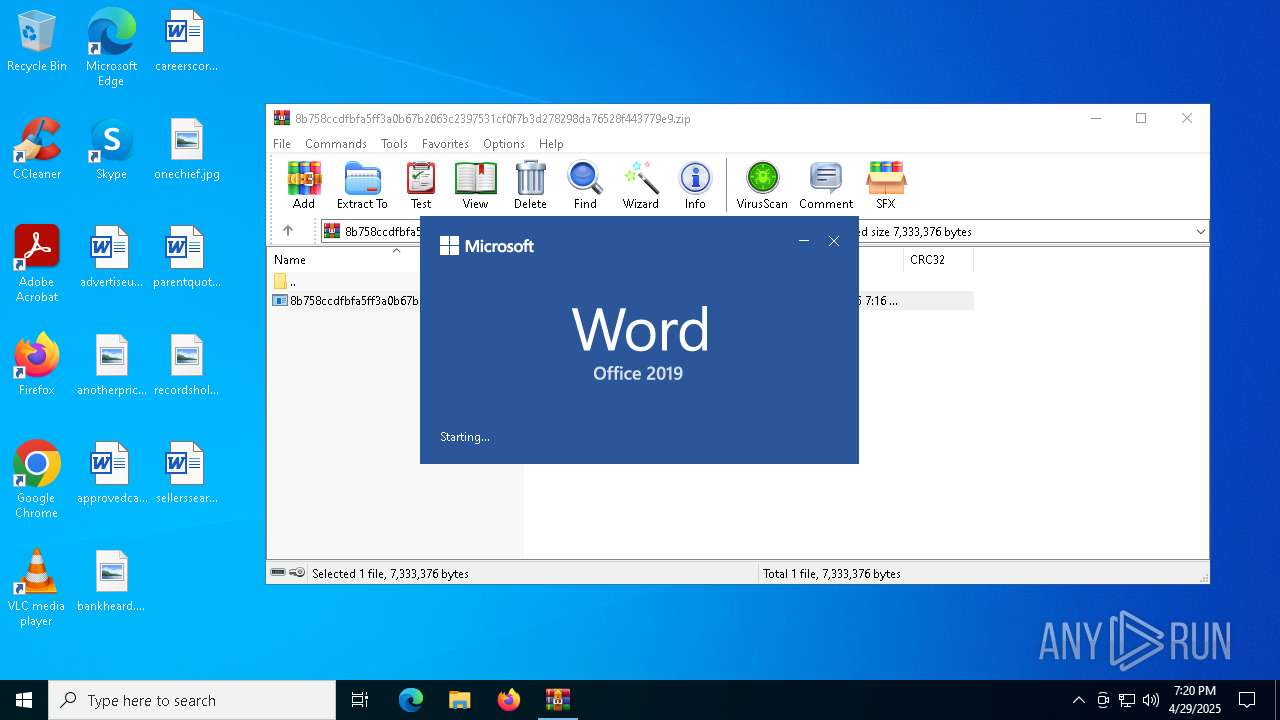This screenshot has width=1280, height=720.
Task: Select the advertiseu Word document icon
Action: [x=111, y=258]
